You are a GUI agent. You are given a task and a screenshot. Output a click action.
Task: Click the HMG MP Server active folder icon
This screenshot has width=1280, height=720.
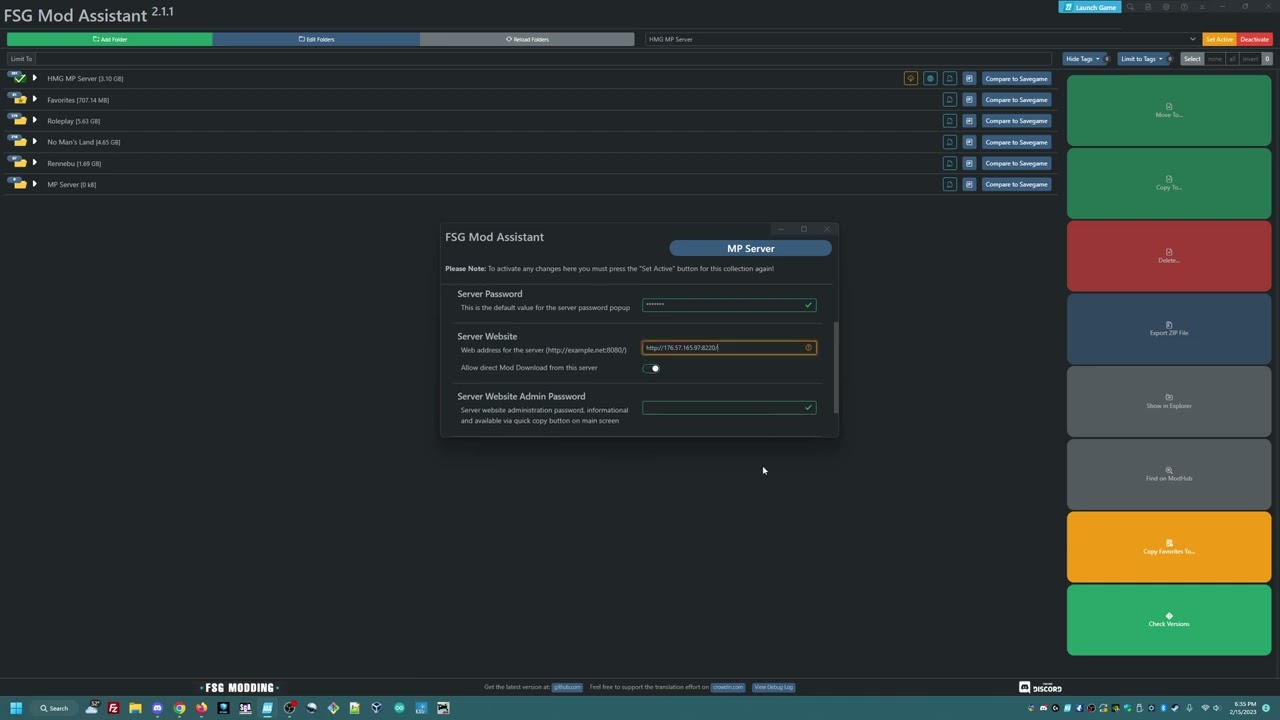tap(17, 78)
